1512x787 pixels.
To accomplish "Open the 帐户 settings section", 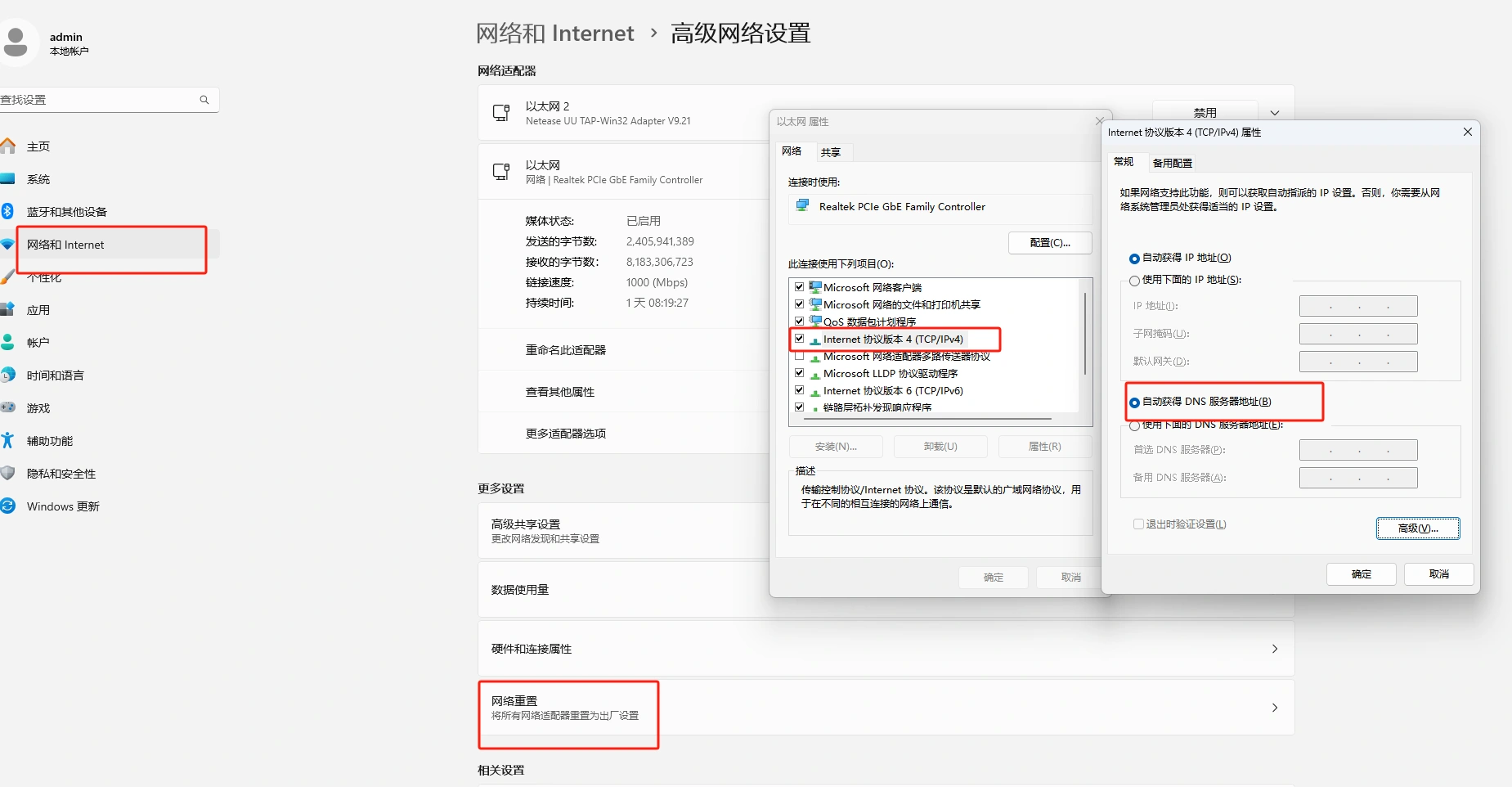I will (x=38, y=343).
